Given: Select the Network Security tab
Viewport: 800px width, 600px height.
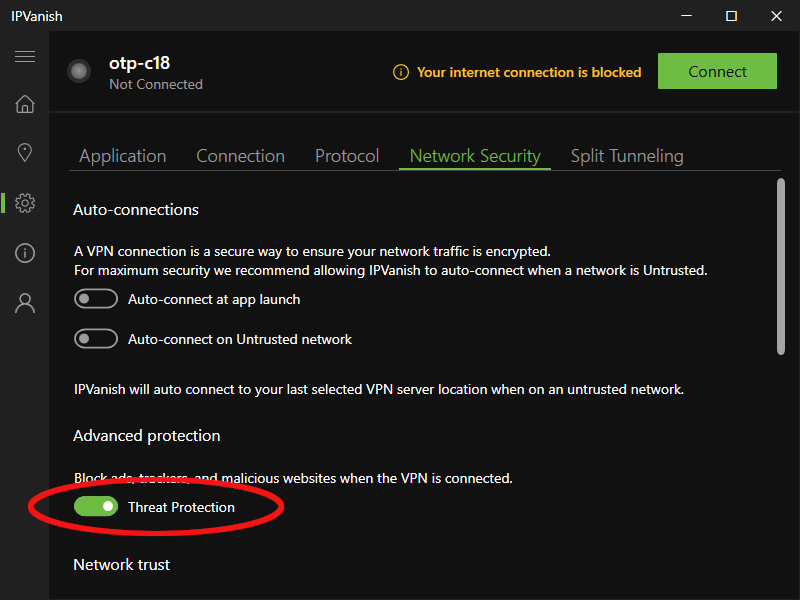Looking at the screenshot, I should pyautogui.click(x=475, y=156).
